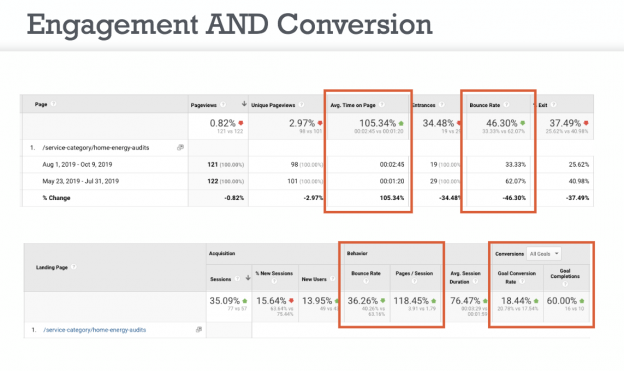Click the open-in-new icon beside bottom landing page link

(199, 330)
